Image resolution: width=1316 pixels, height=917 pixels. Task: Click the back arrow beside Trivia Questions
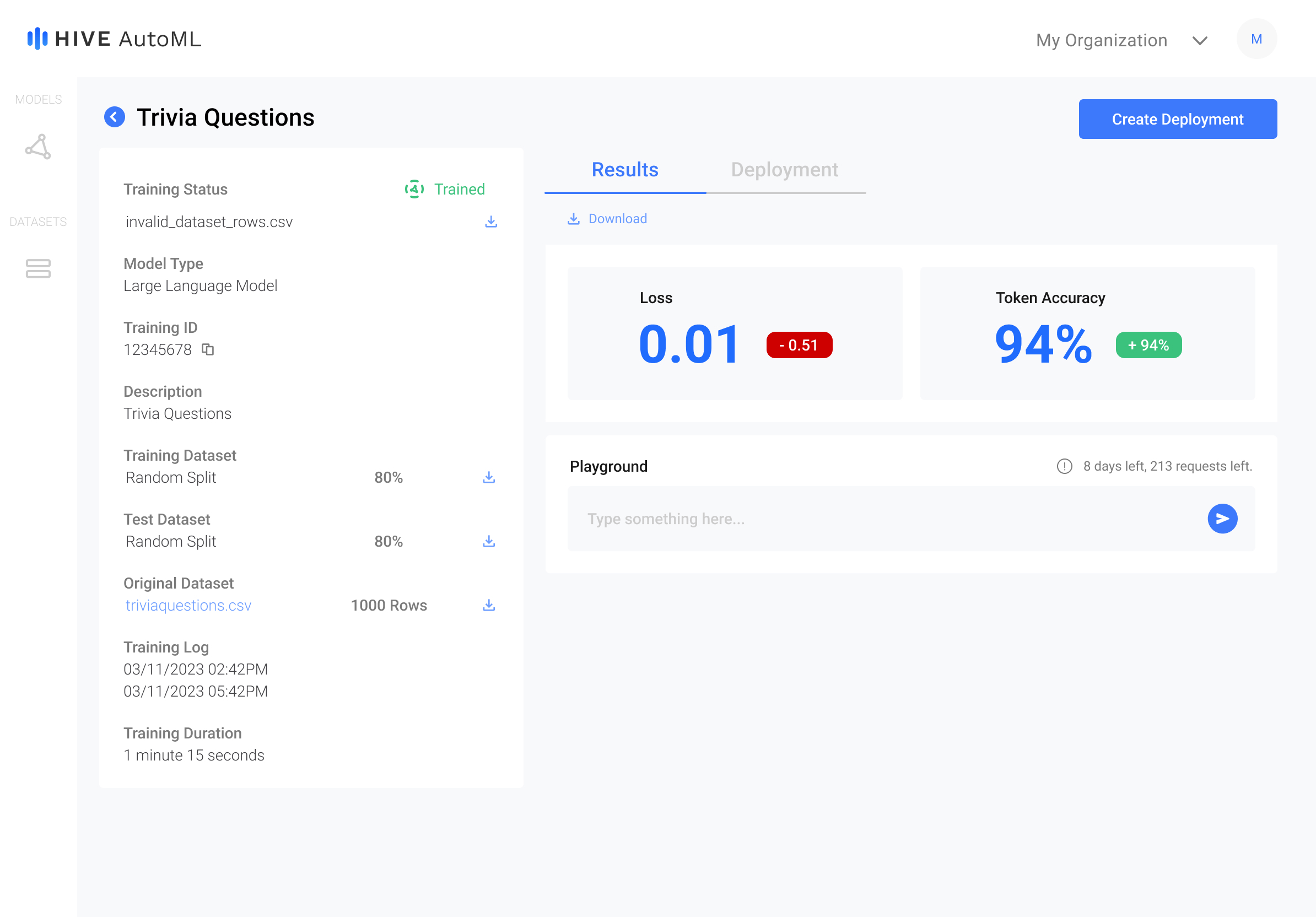pyautogui.click(x=115, y=117)
